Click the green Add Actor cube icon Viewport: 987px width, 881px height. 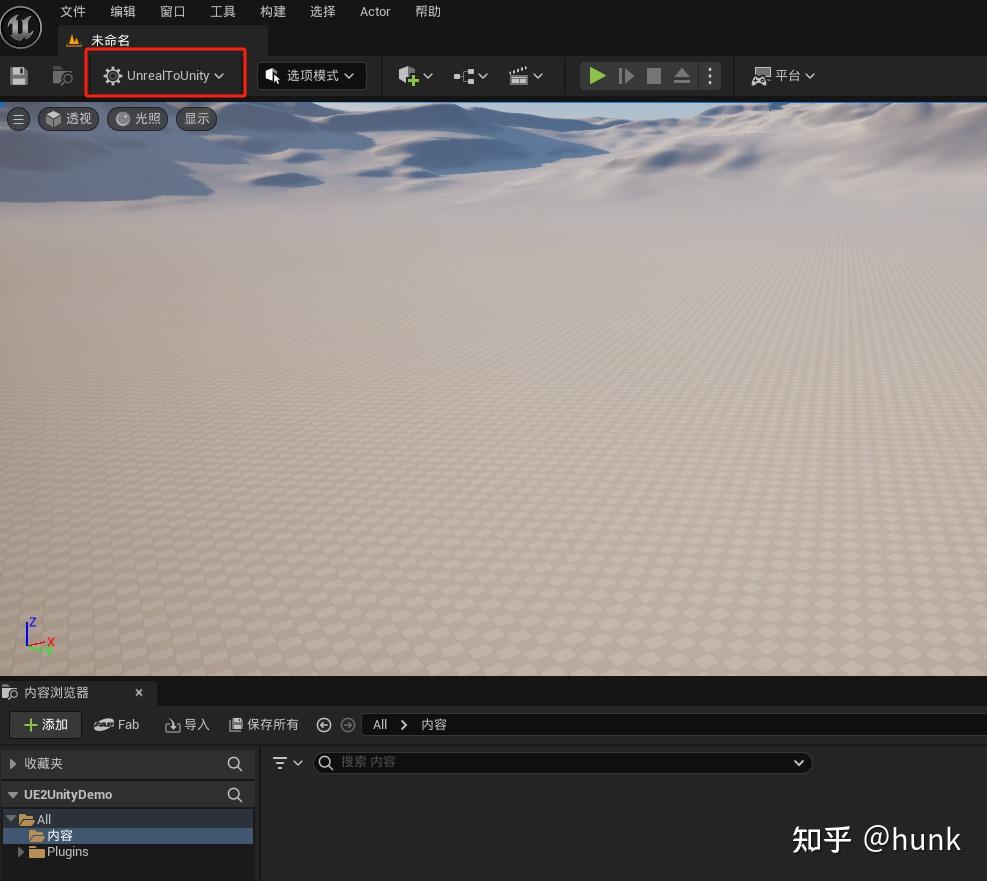tap(410, 75)
